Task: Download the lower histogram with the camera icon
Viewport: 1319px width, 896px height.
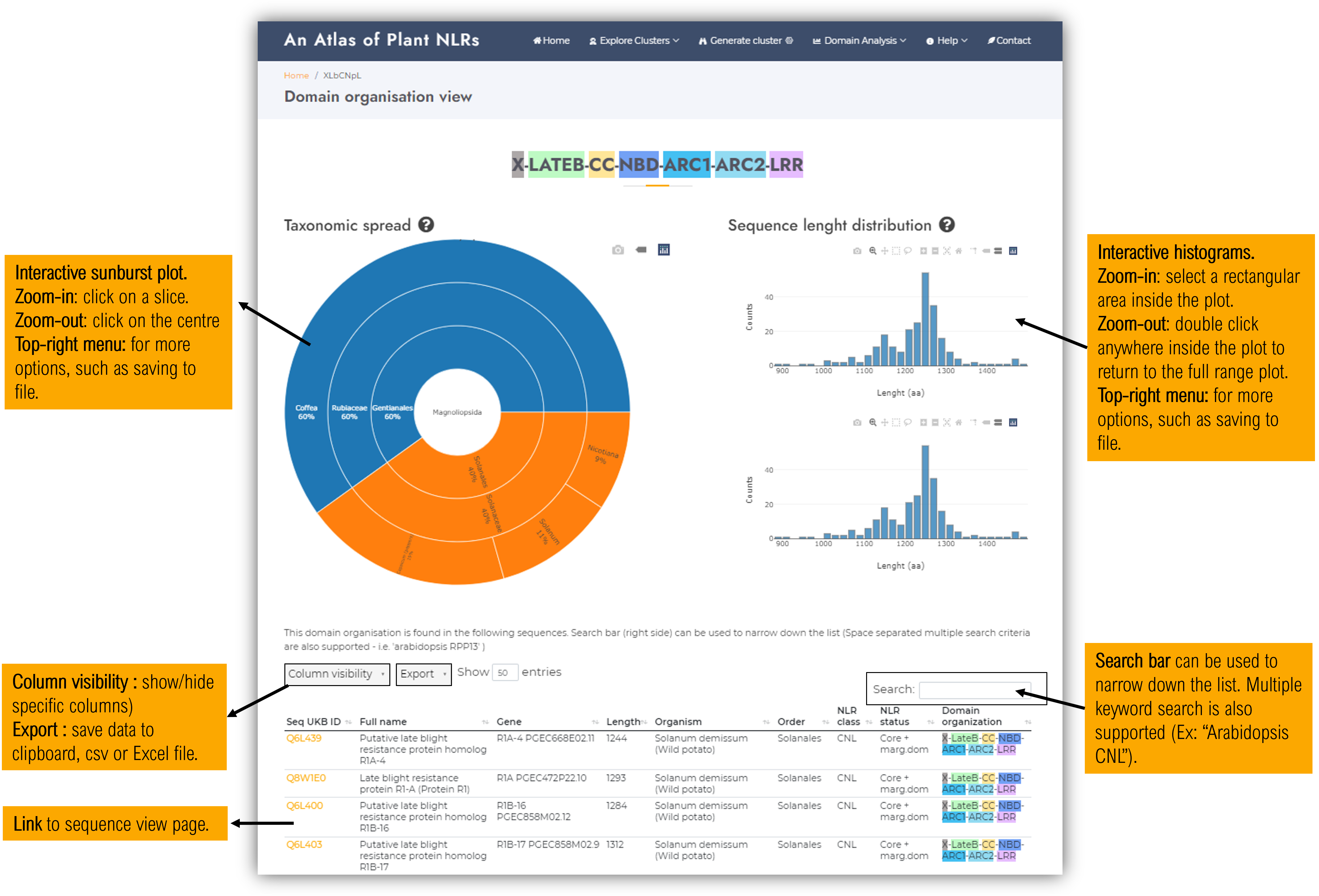Action: (857, 423)
